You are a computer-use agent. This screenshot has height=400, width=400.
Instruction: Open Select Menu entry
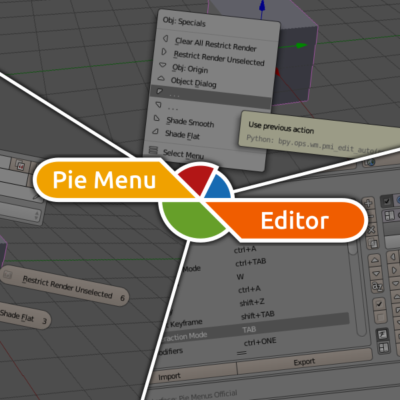(x=183, y=155)
